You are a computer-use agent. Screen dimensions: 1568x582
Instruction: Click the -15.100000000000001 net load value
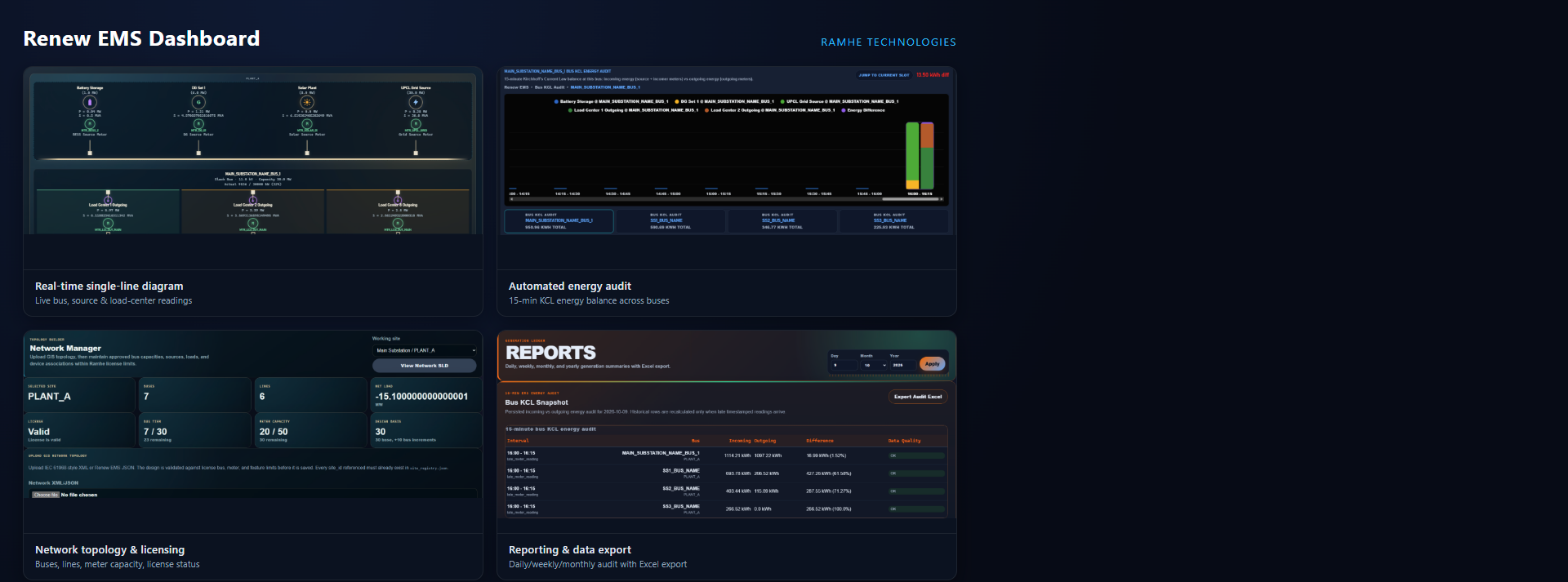pyautogui.click(x=420, y=396)
